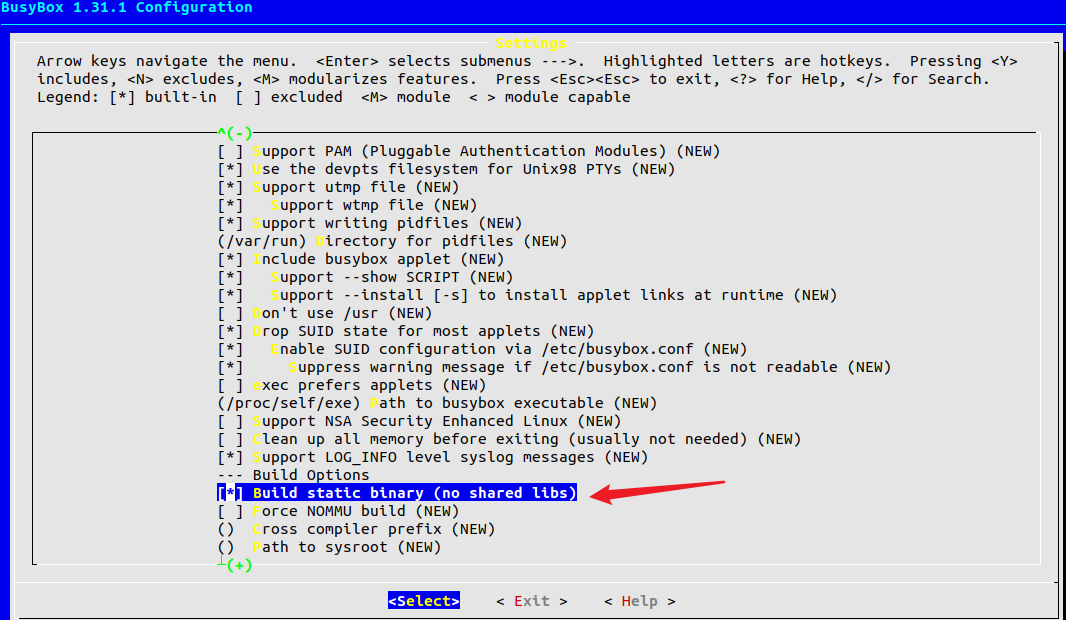Image resolution: width=1066 pixels, height=620 pixels.
Task: Select the Build Options section header
Action: click(293, 475)
